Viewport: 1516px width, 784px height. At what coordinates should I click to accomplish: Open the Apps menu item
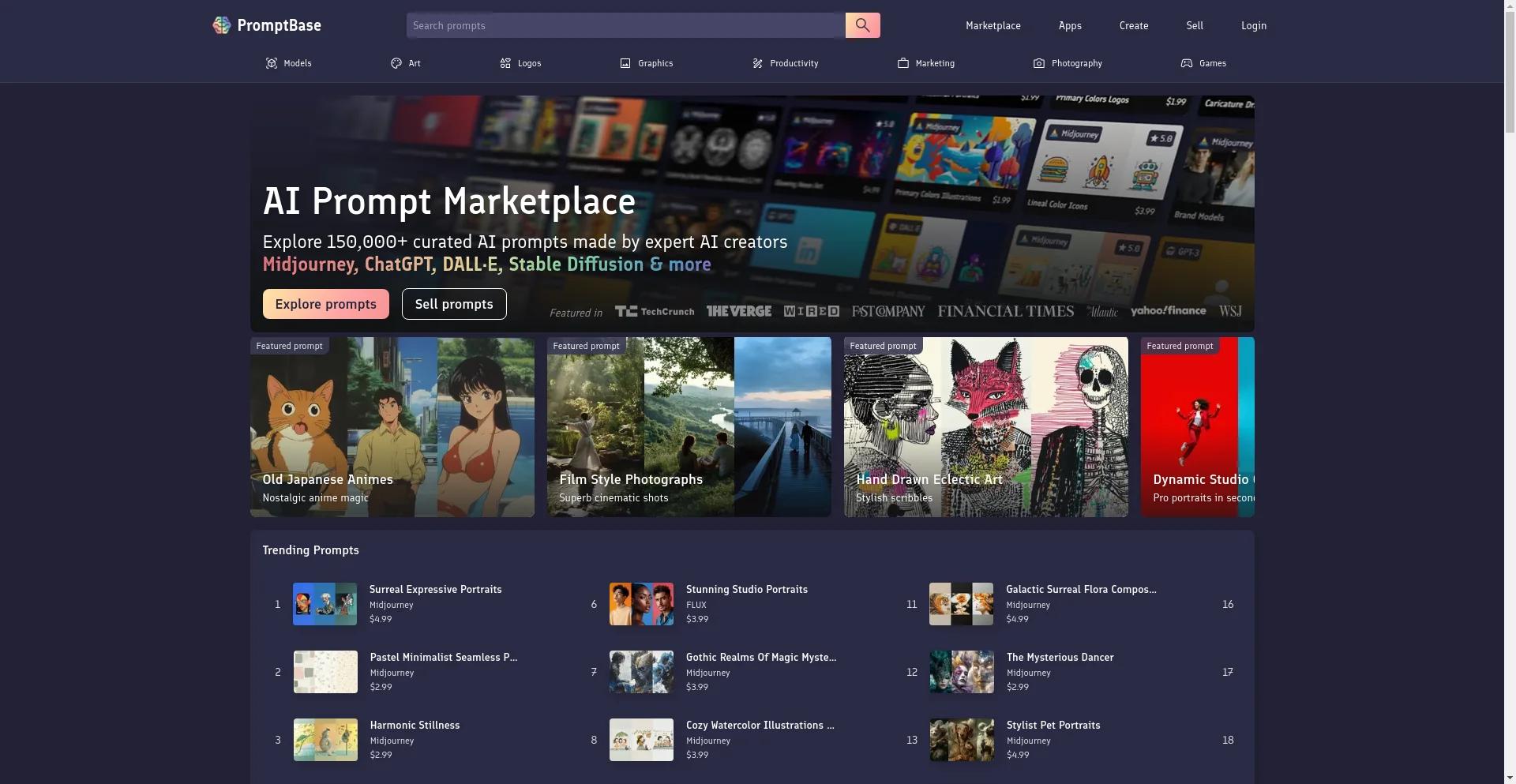click(1070, 25)
